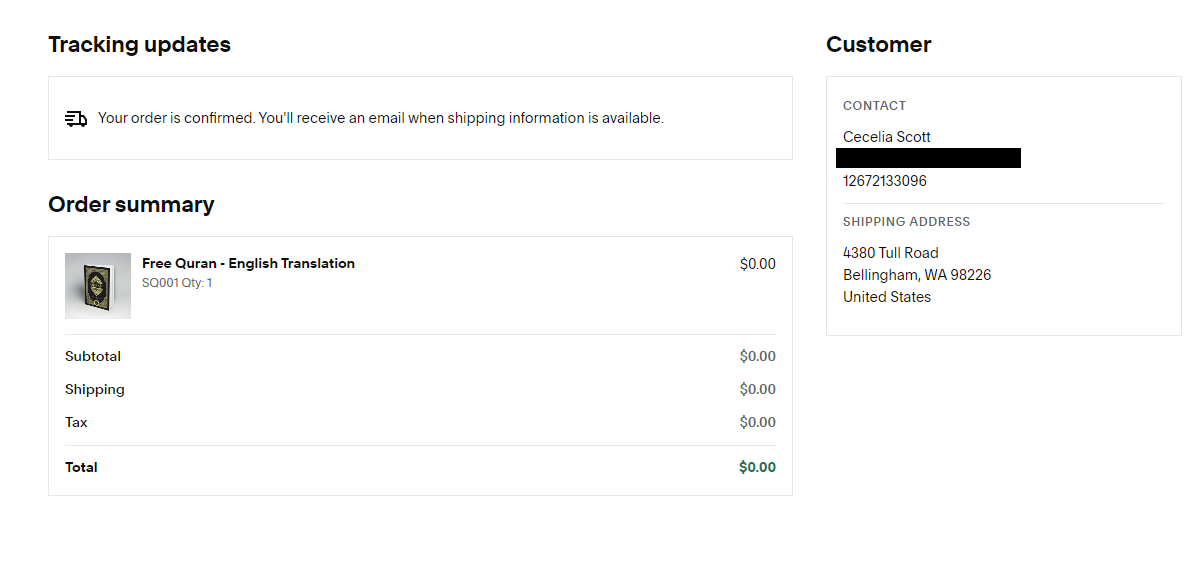
Task: Click the SHIPPING ADDRESS section label
Action: click(x=906, y=222)
